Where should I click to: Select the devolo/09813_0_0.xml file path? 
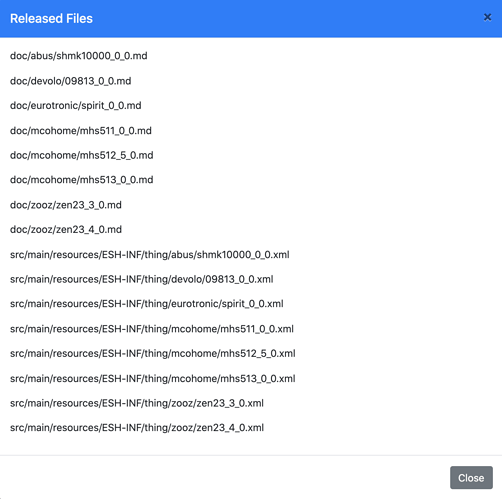pos(142,279)
